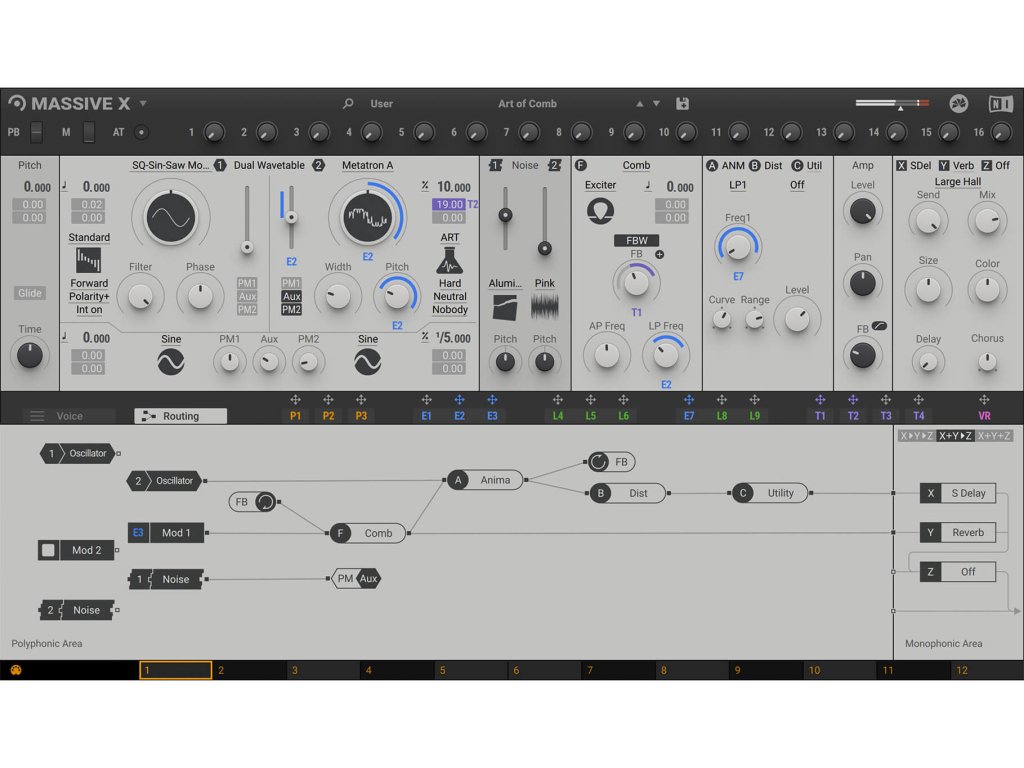Click the Mod 1 Sine wave icon
Screen dimensions: 1024x768
click(x=170, y=362)
